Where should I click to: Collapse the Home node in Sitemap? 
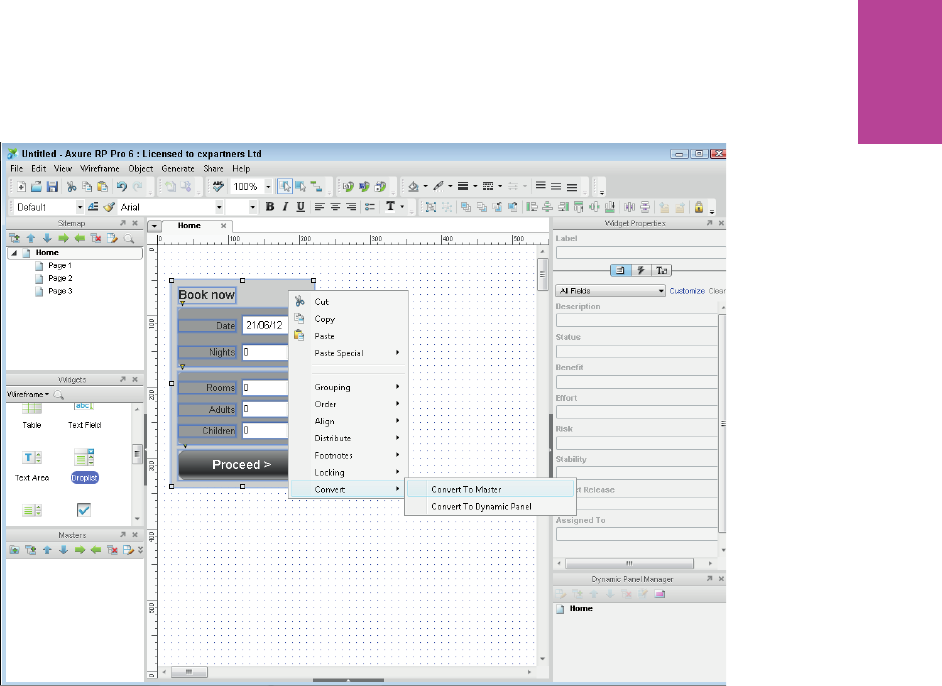[13, 253]
